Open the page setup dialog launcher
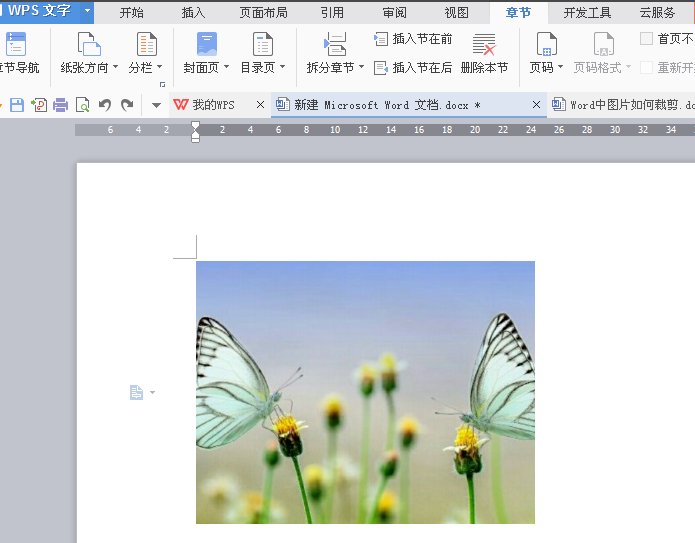The height and width of the screenshot is (543, 695). point(163,84)
